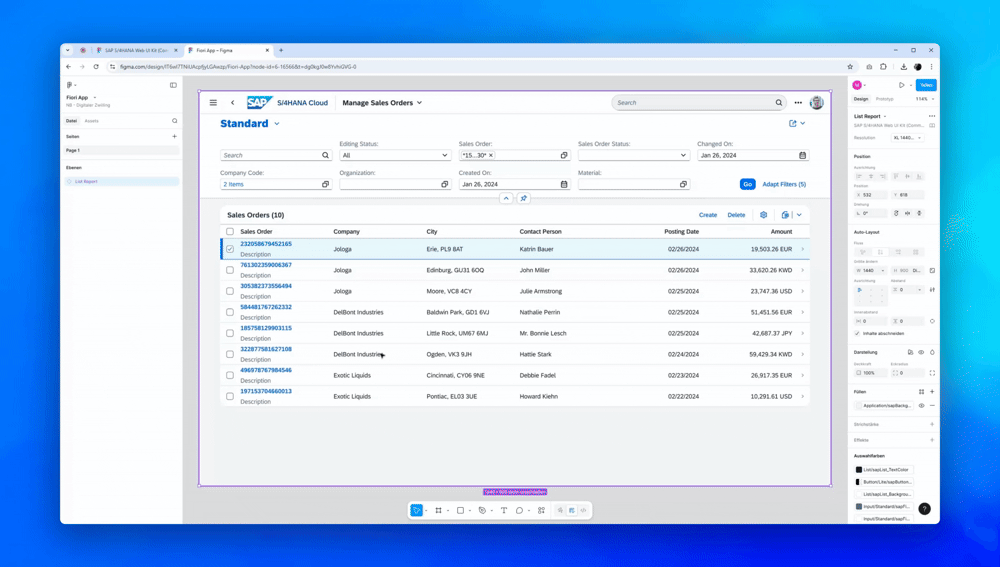Click Adapt Filters (5) link

point(784,184)
